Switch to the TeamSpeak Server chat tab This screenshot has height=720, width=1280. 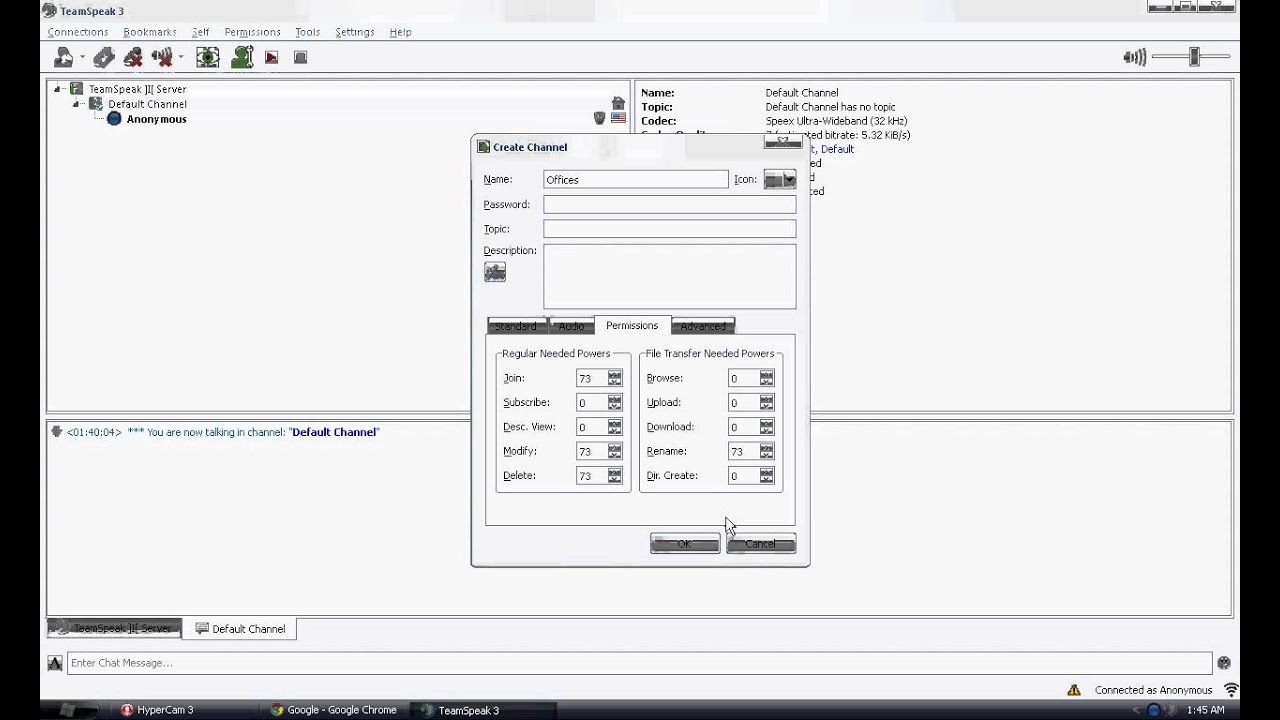click(115, 628)
